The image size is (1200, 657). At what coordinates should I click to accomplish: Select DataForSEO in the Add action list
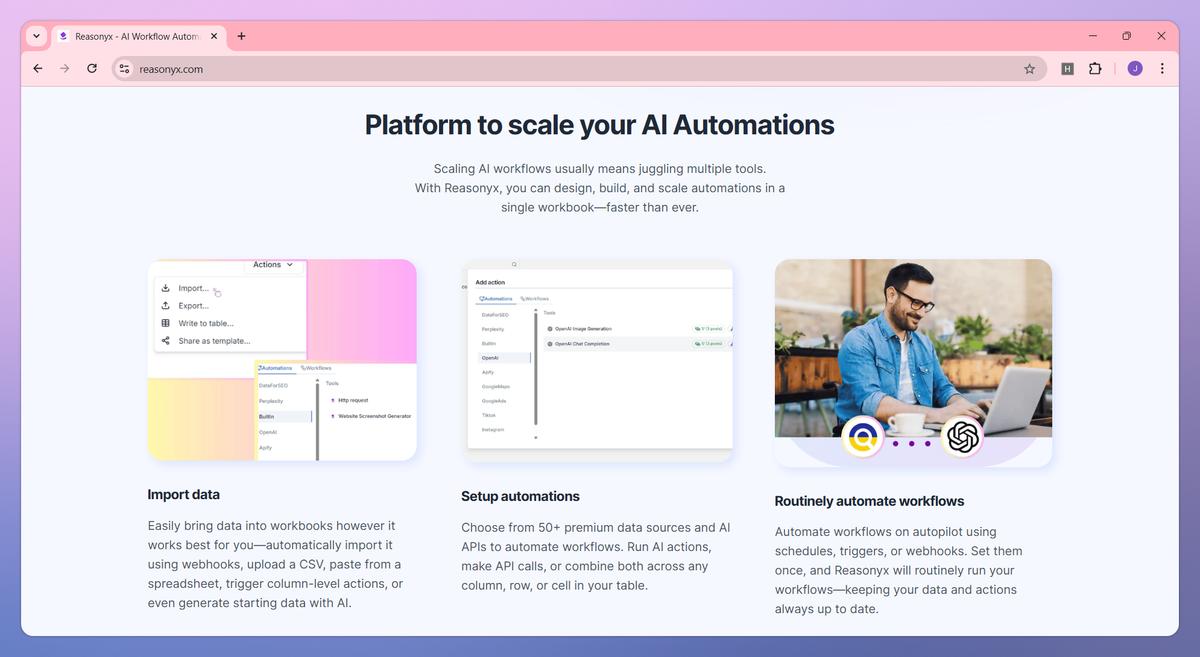[497, 315]
